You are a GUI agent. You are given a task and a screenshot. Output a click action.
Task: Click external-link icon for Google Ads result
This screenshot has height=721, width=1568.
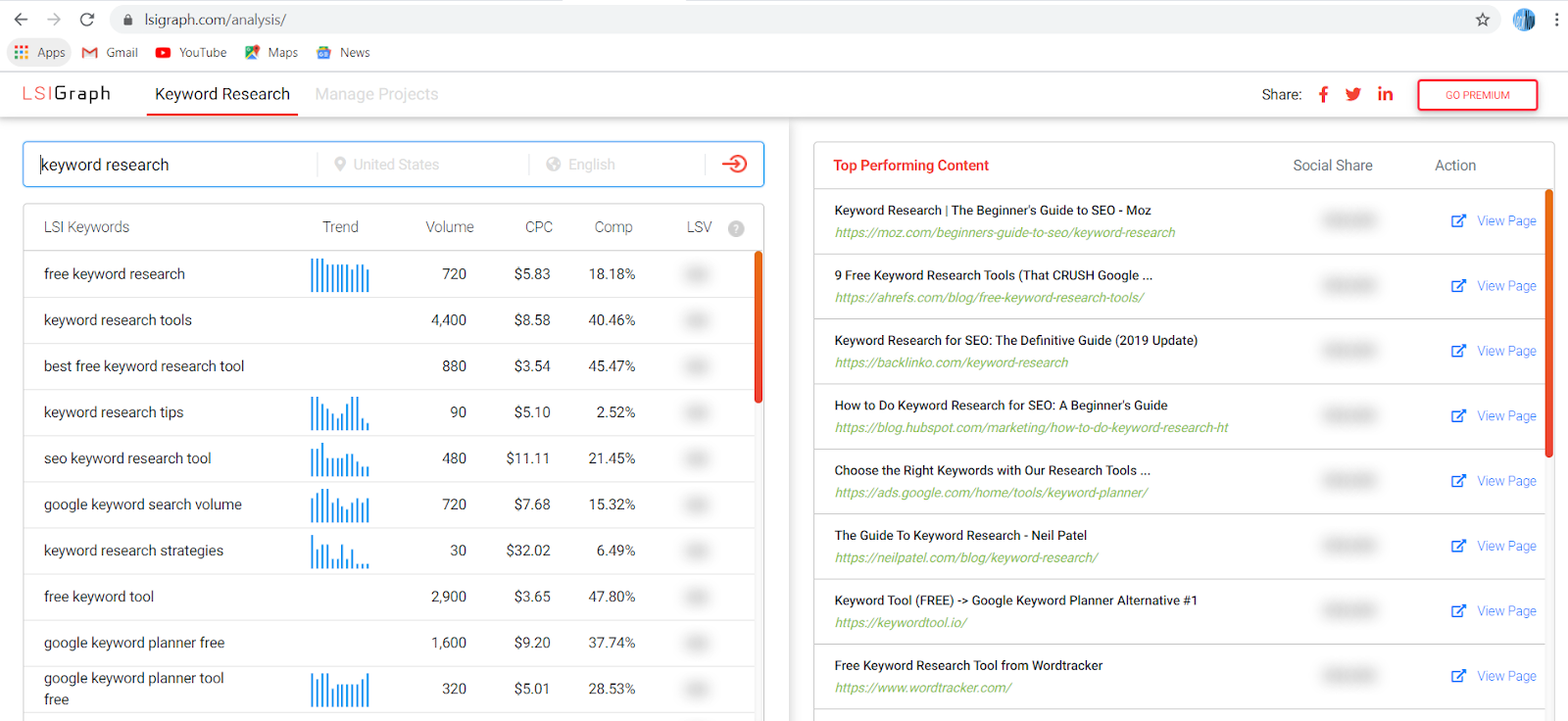click(1458, 480)
